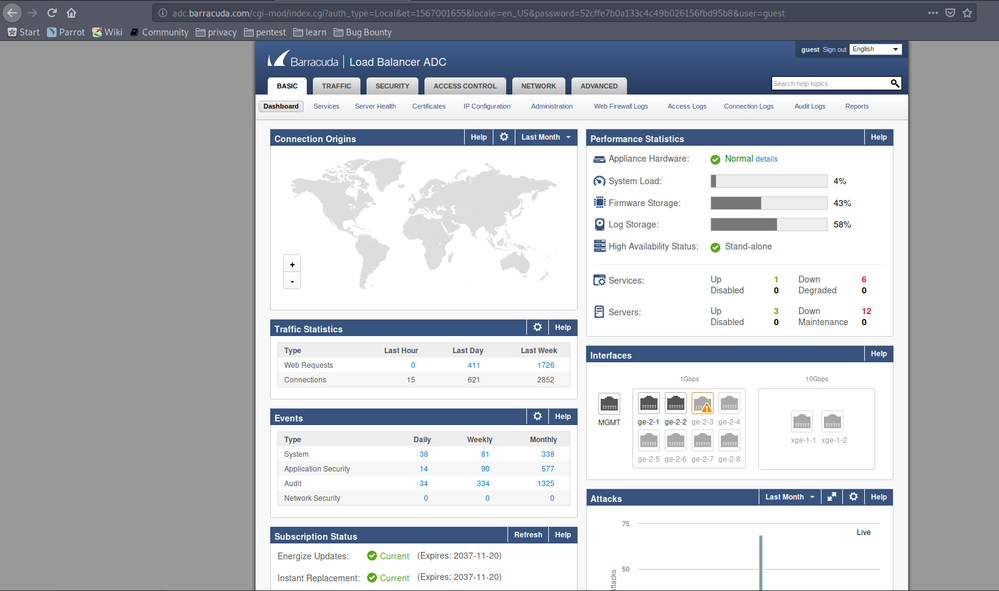
Task: Switch to the BASIC tab
Action: 287,86
